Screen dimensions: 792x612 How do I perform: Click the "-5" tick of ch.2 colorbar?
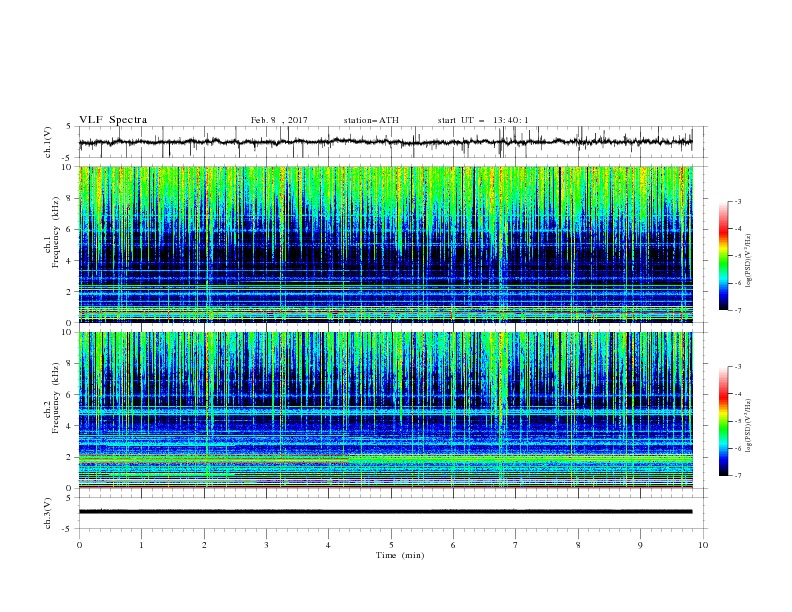tap(737, 421)
